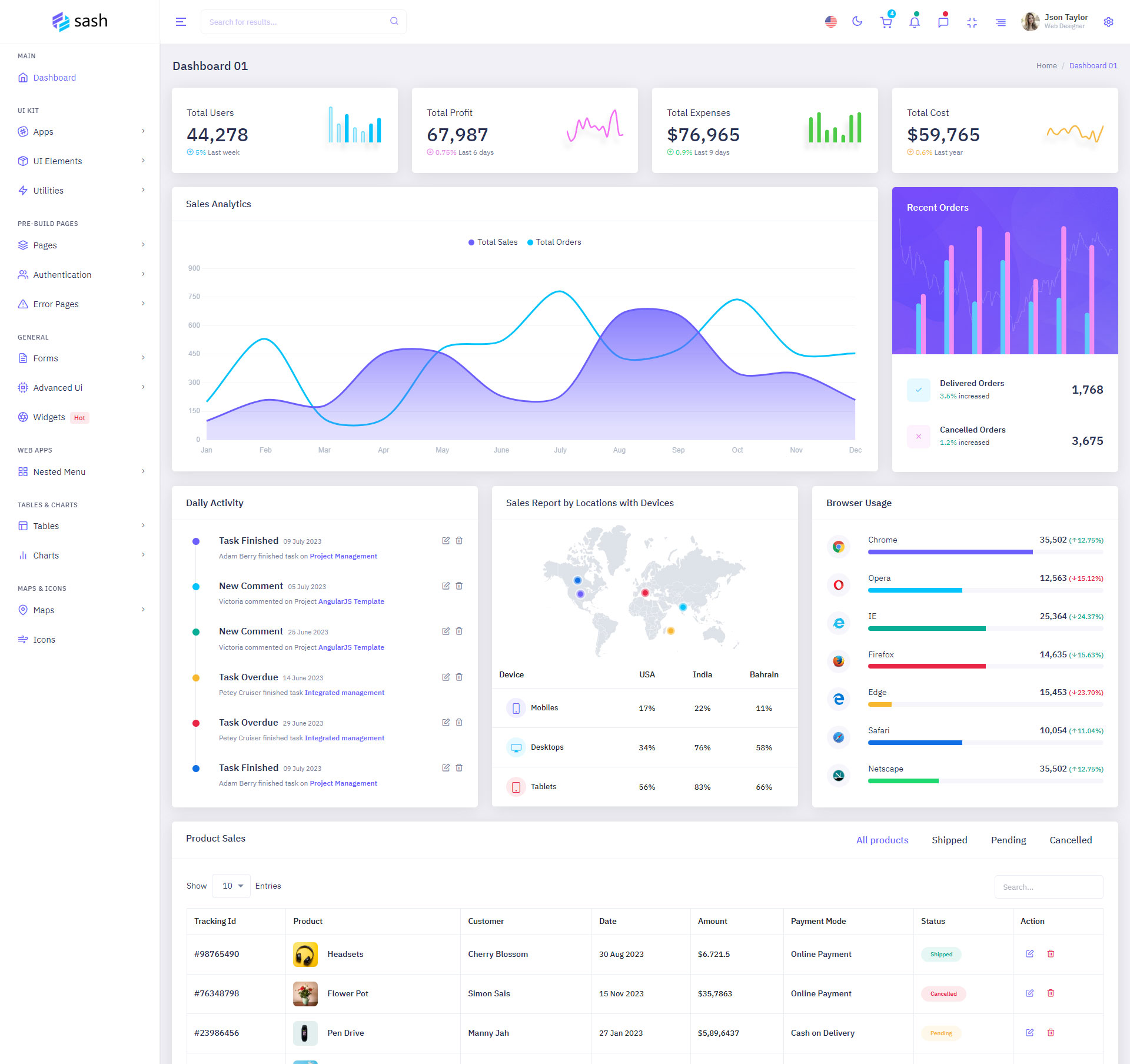Edit the Headsets order row
This screenshot has width=1130, height=1064.
click(x=1029, y=953)
